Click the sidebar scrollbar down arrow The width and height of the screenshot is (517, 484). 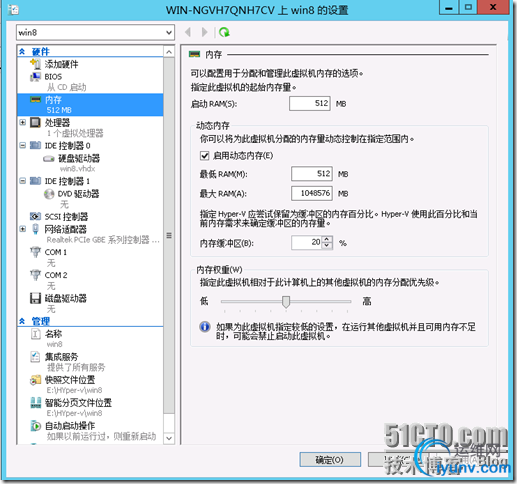click(169, 438)
